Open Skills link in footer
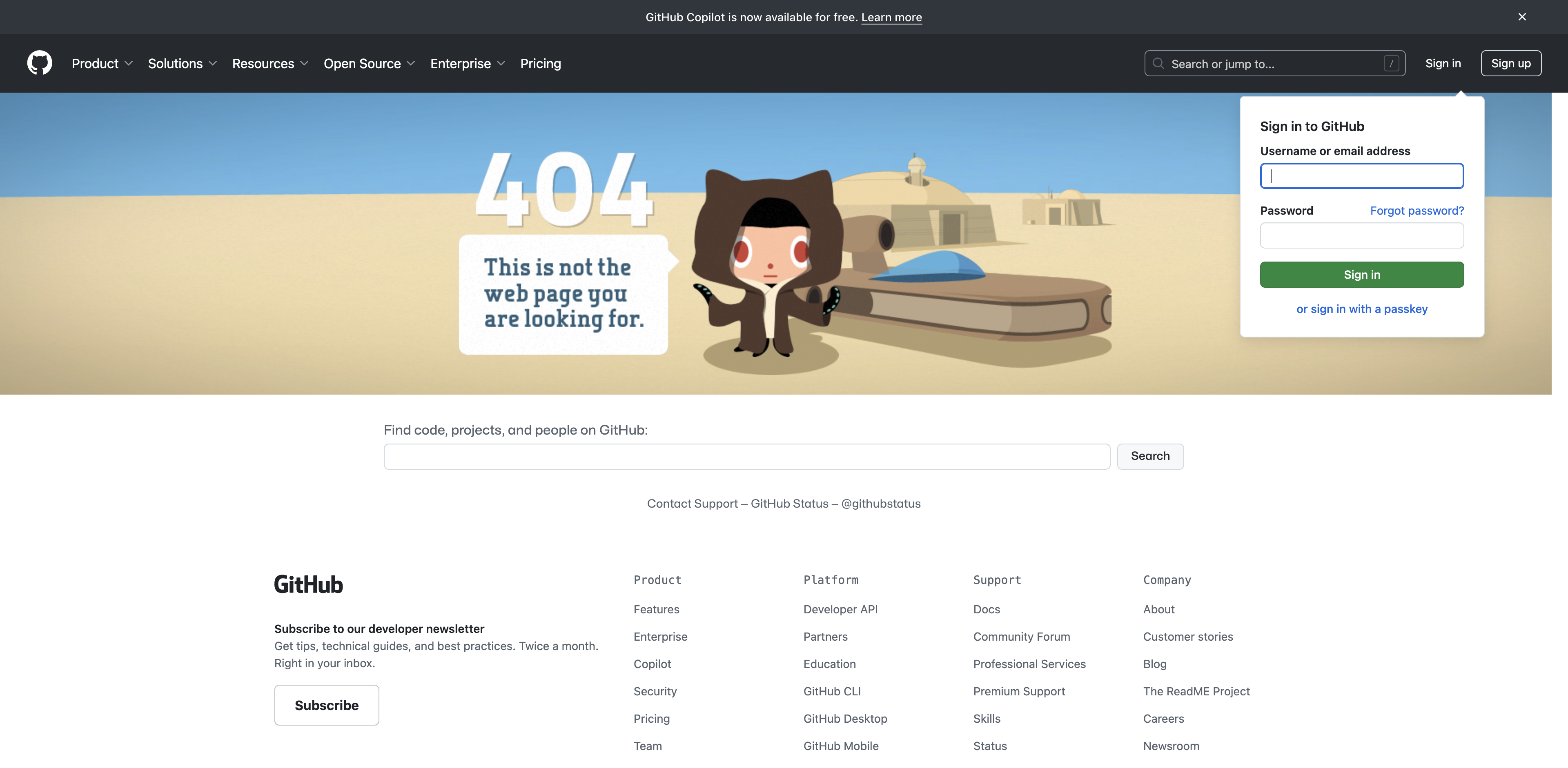This screenshot has width=1568, height=768. (x=987, y=719)
